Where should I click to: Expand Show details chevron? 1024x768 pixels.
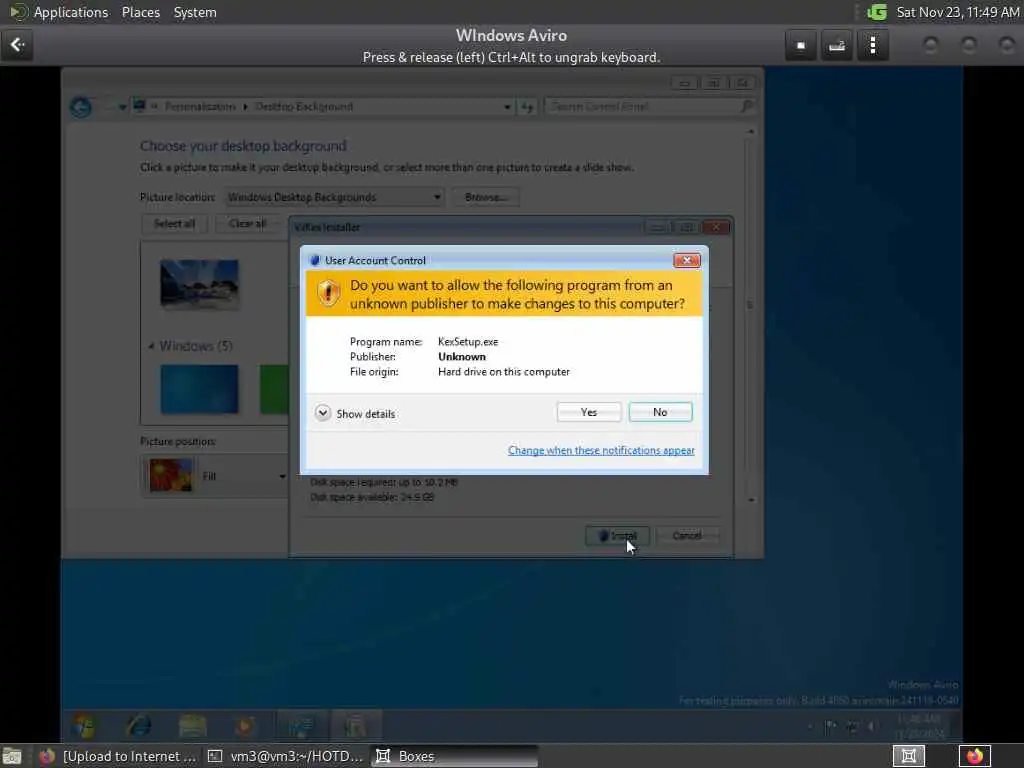[323, 413]
